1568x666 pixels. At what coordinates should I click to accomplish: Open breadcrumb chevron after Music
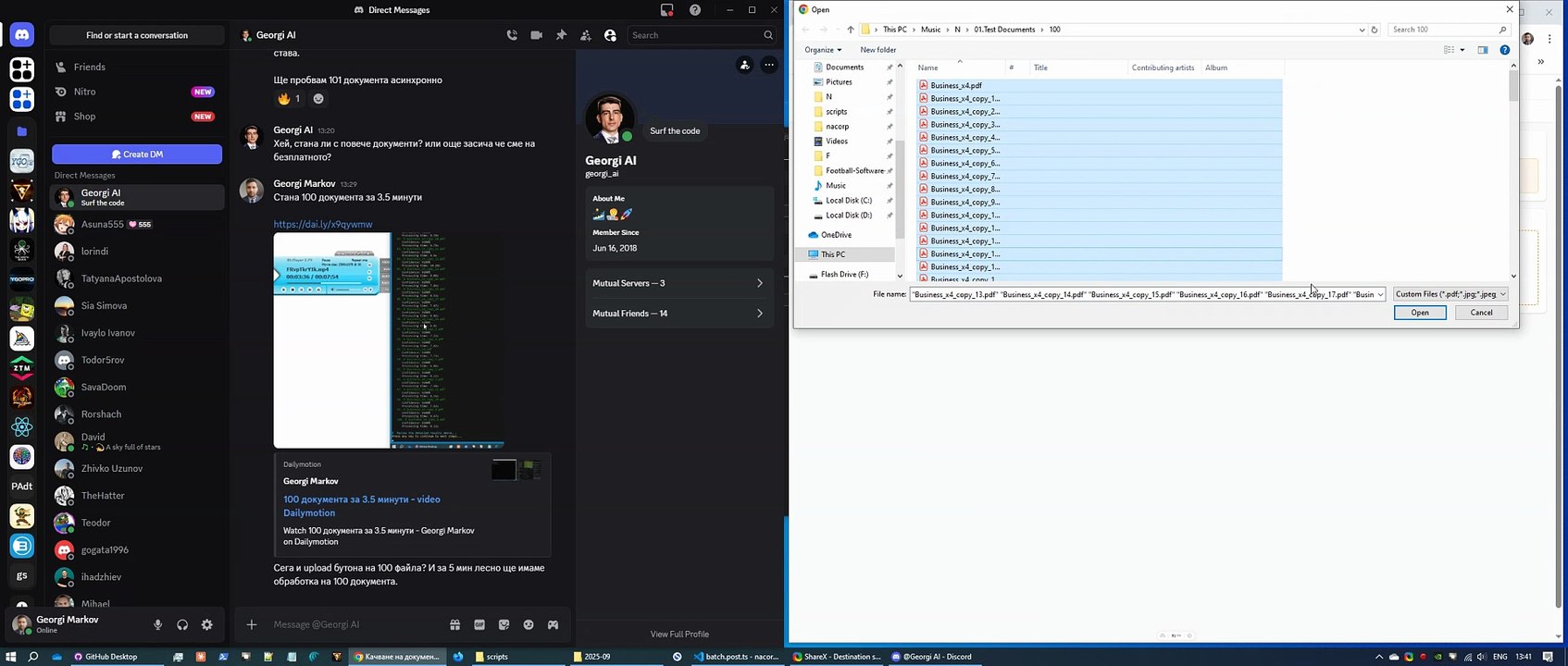pyautogui.click(x=948, y=30)
